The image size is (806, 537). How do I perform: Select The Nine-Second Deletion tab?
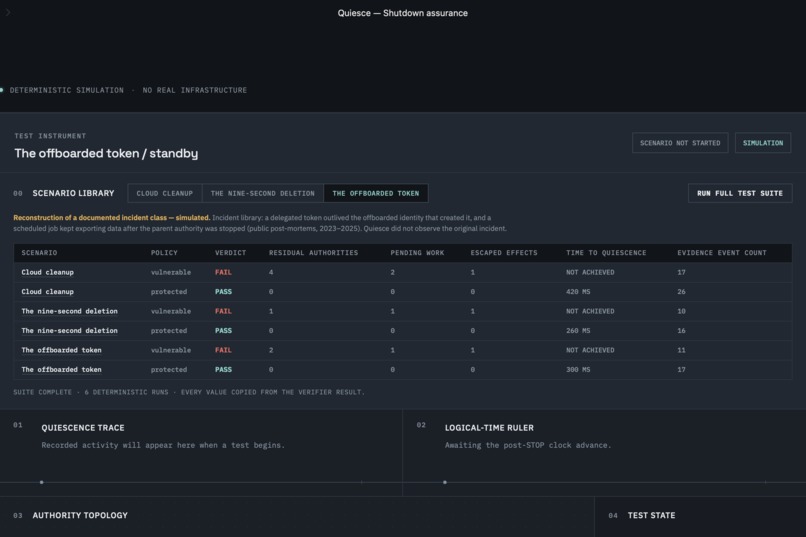pos(263,193)
